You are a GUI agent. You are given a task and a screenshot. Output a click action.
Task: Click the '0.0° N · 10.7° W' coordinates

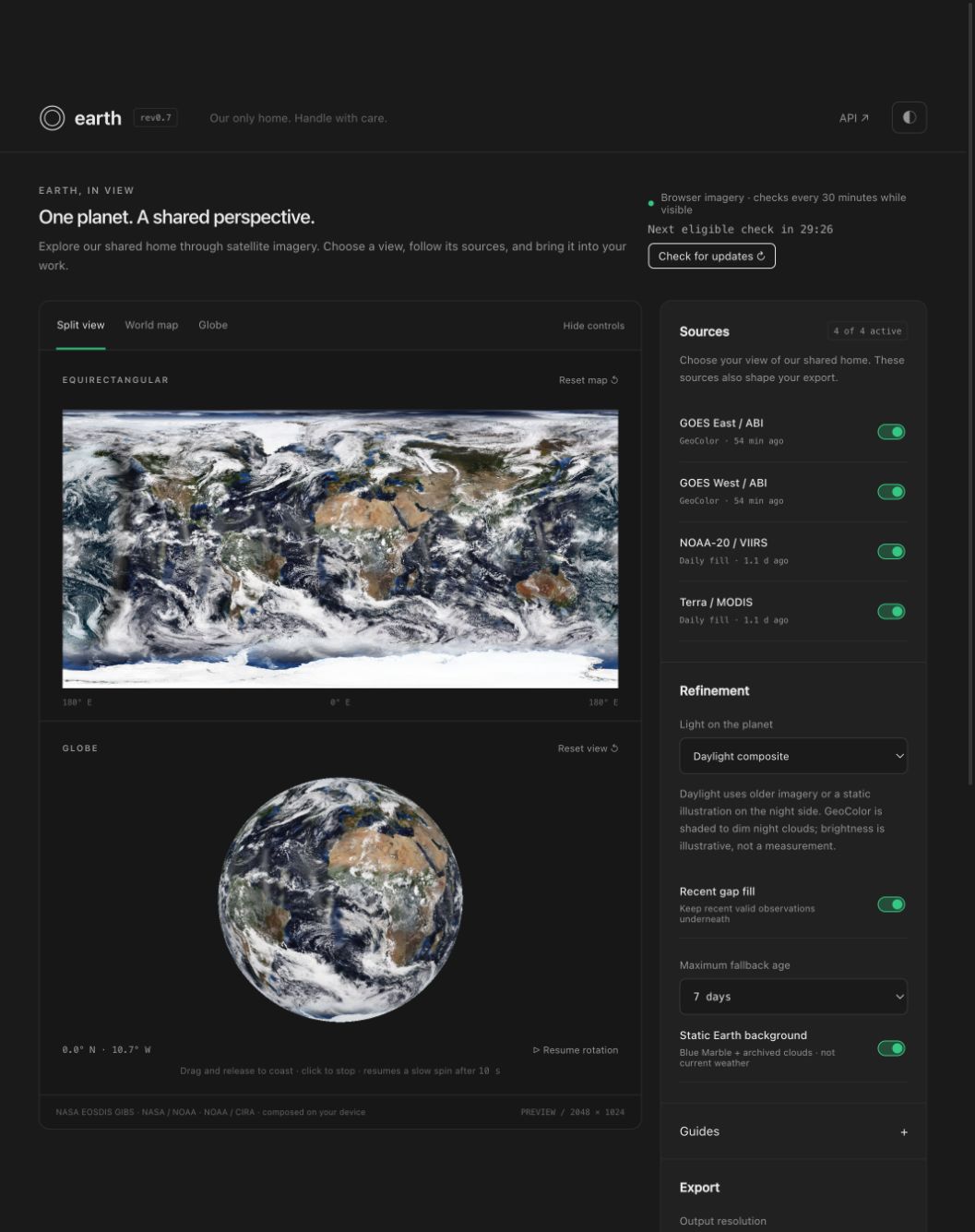tap(106, 1050)
